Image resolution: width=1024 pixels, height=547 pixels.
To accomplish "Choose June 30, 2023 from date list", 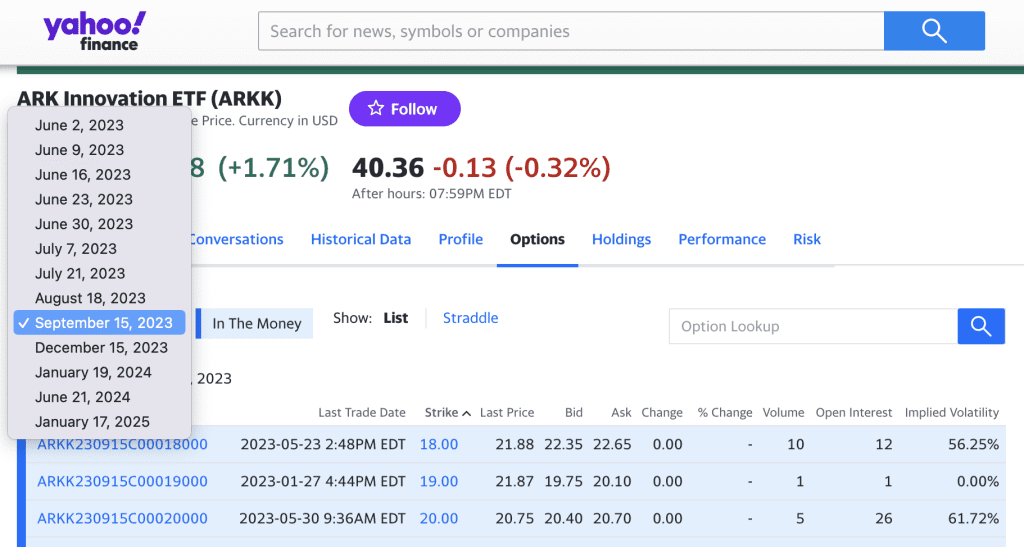I will (x=99, y=224).
